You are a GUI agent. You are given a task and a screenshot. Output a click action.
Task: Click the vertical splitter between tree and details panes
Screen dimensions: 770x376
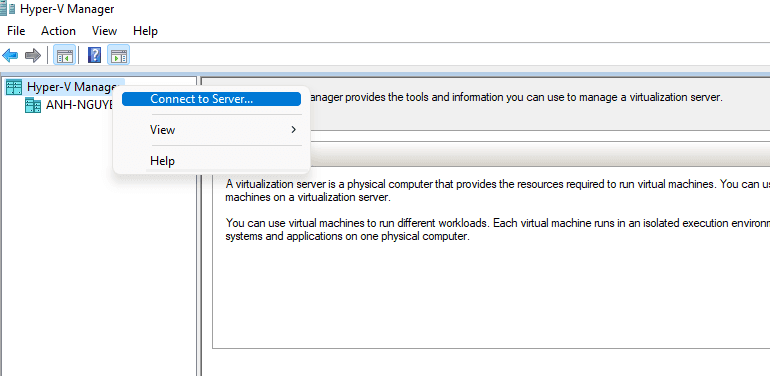(x=199, y=226)
